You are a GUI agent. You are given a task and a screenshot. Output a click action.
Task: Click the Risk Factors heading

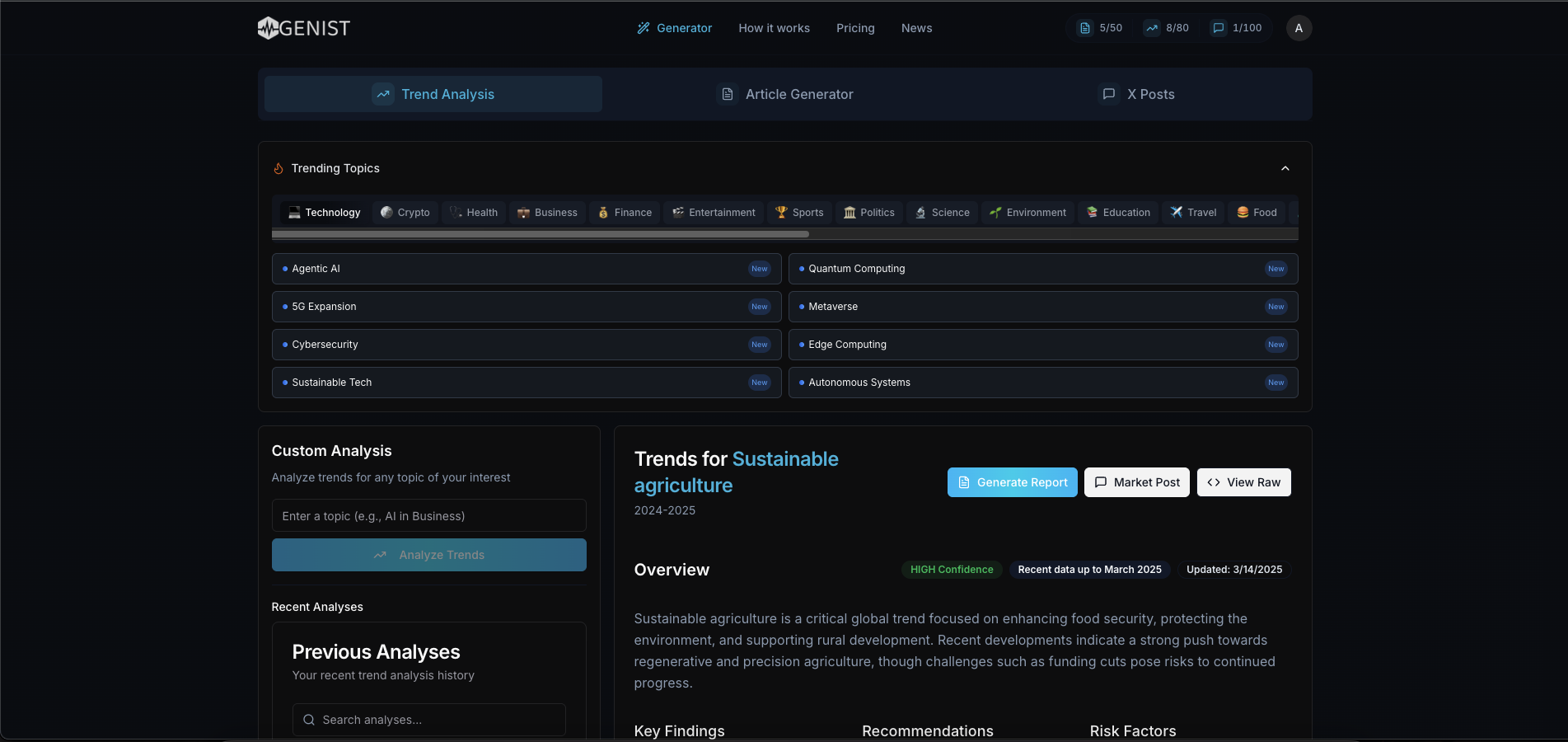(x=1132, y=731)
